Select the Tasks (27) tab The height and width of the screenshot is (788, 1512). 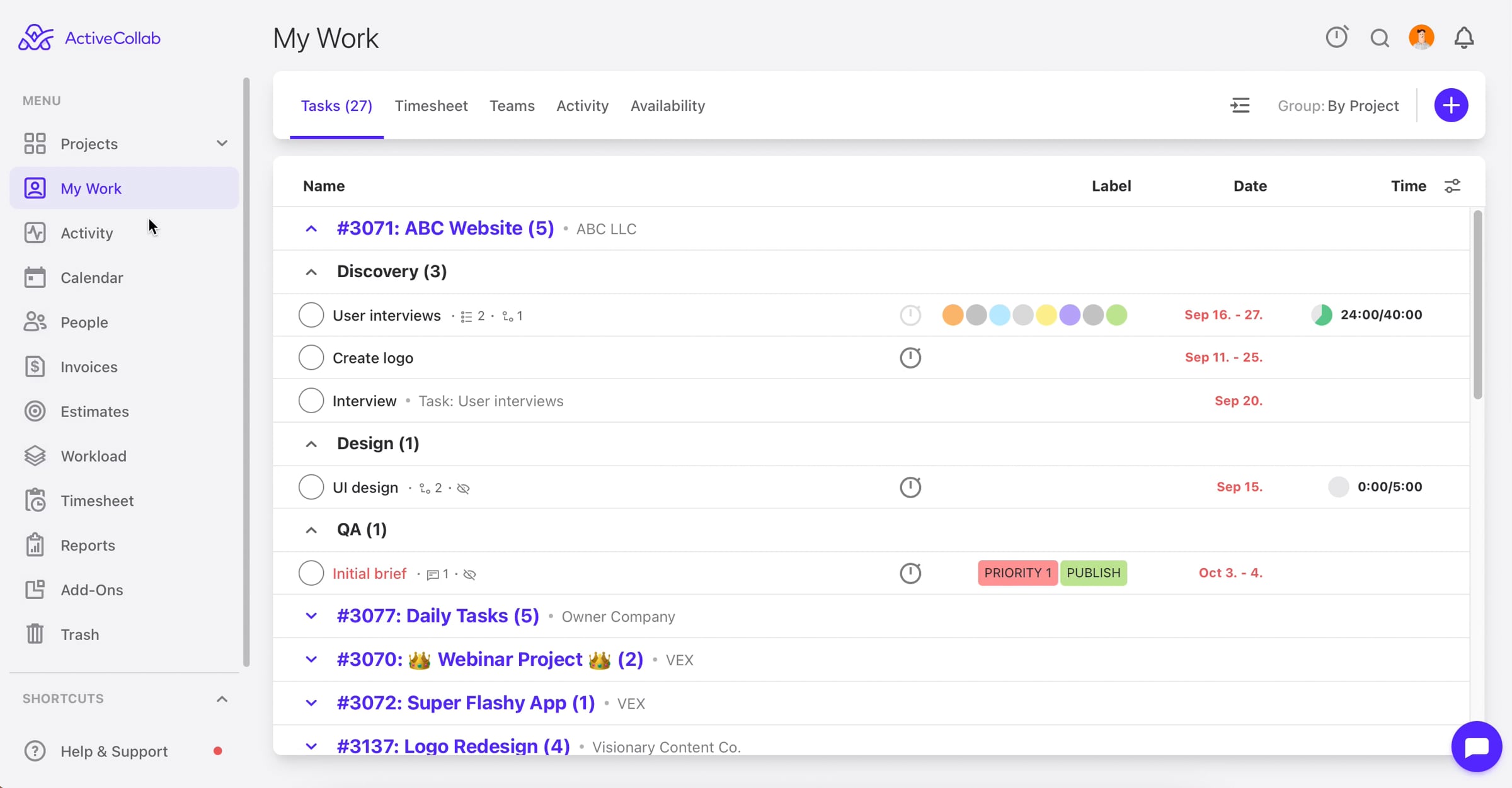tap(336, 106)
